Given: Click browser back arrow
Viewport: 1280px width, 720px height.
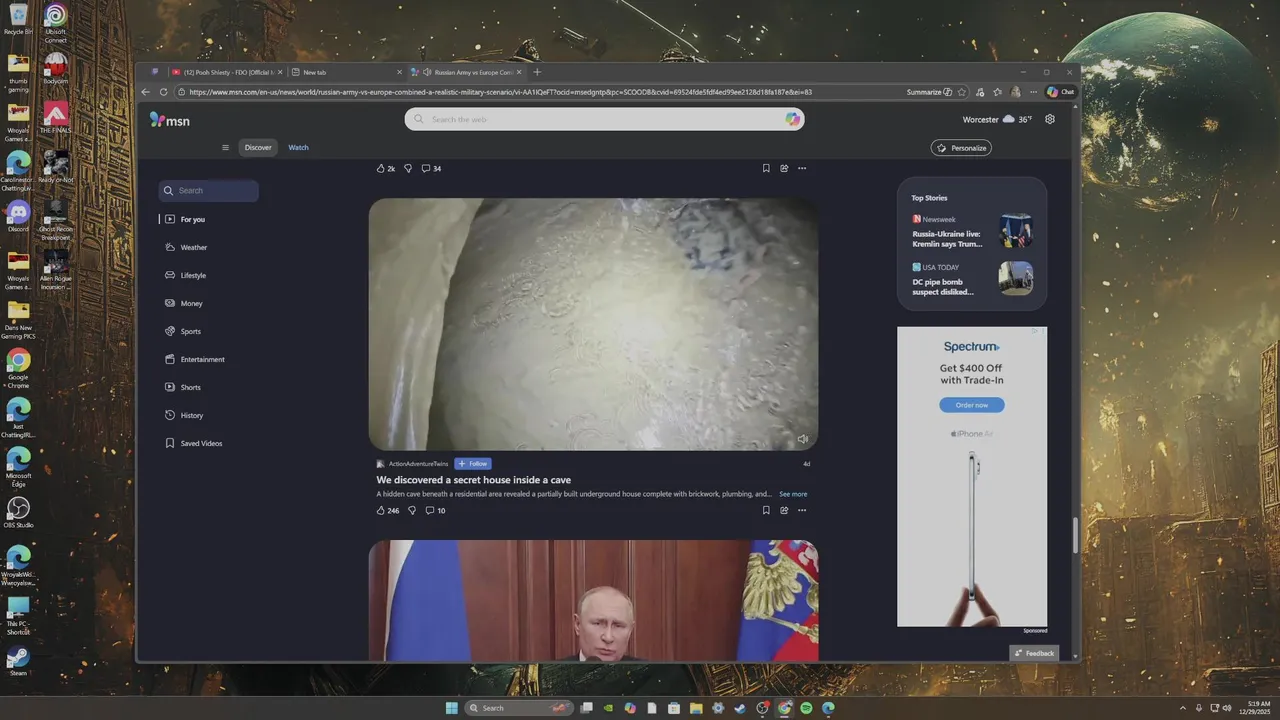Looking at the screenshot, I should click(x=146, y=92).
